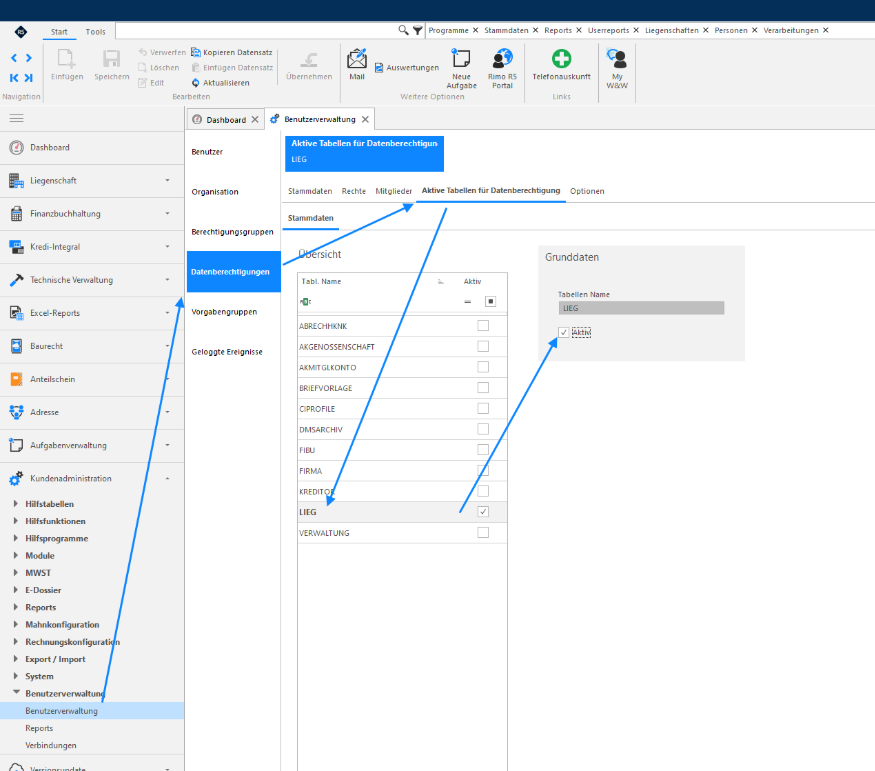The image size is (875, 771).
Task: Open Rimo R5 Portal icon
Action: pos(502,58)
